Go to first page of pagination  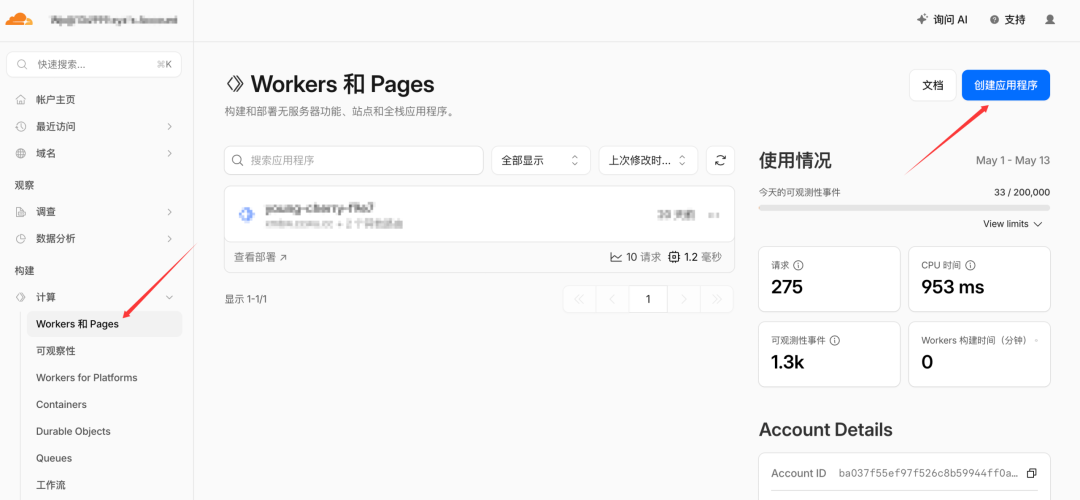point(579,299)
